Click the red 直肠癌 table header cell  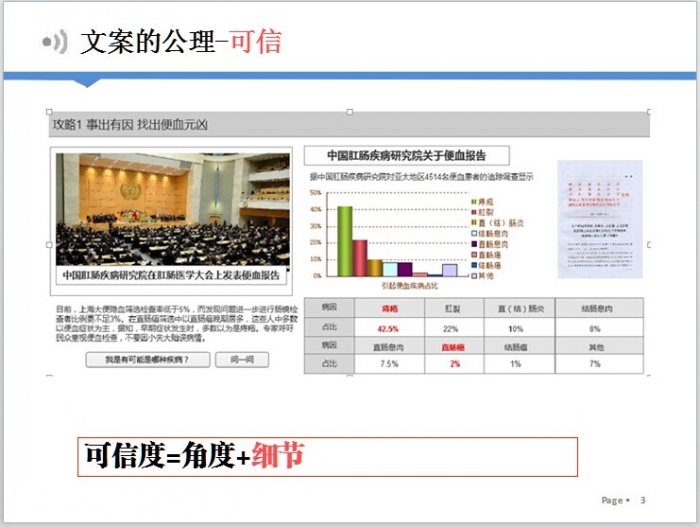point(455,346)
